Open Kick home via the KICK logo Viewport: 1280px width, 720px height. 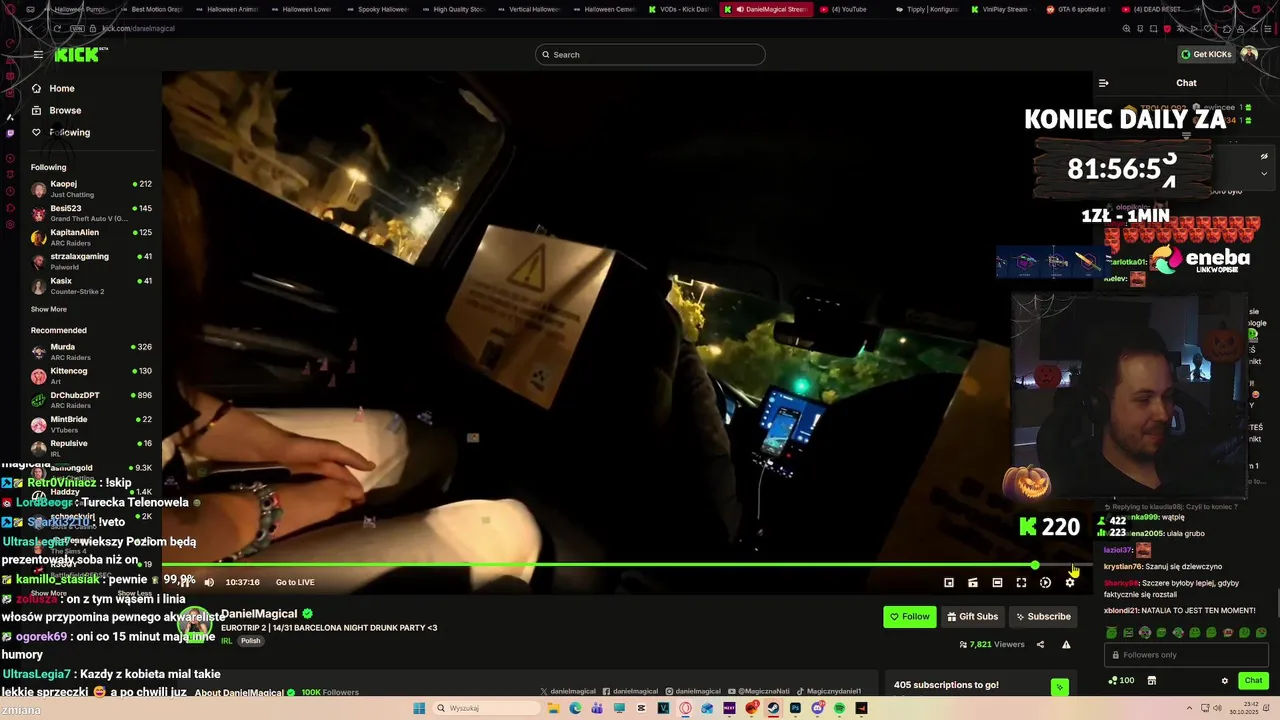click(x=78, y=55)
